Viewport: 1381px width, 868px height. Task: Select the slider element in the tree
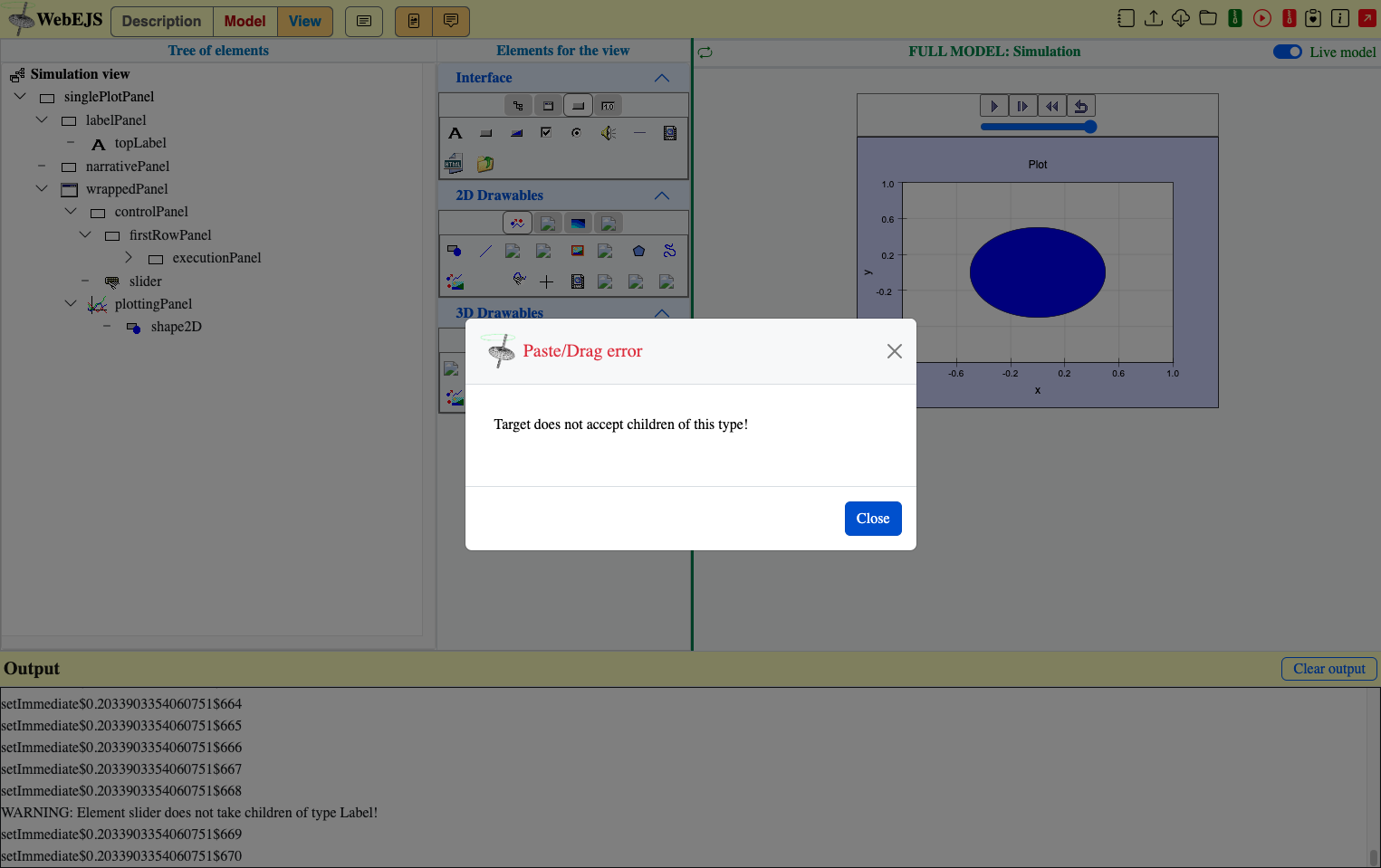coord(145,281)
